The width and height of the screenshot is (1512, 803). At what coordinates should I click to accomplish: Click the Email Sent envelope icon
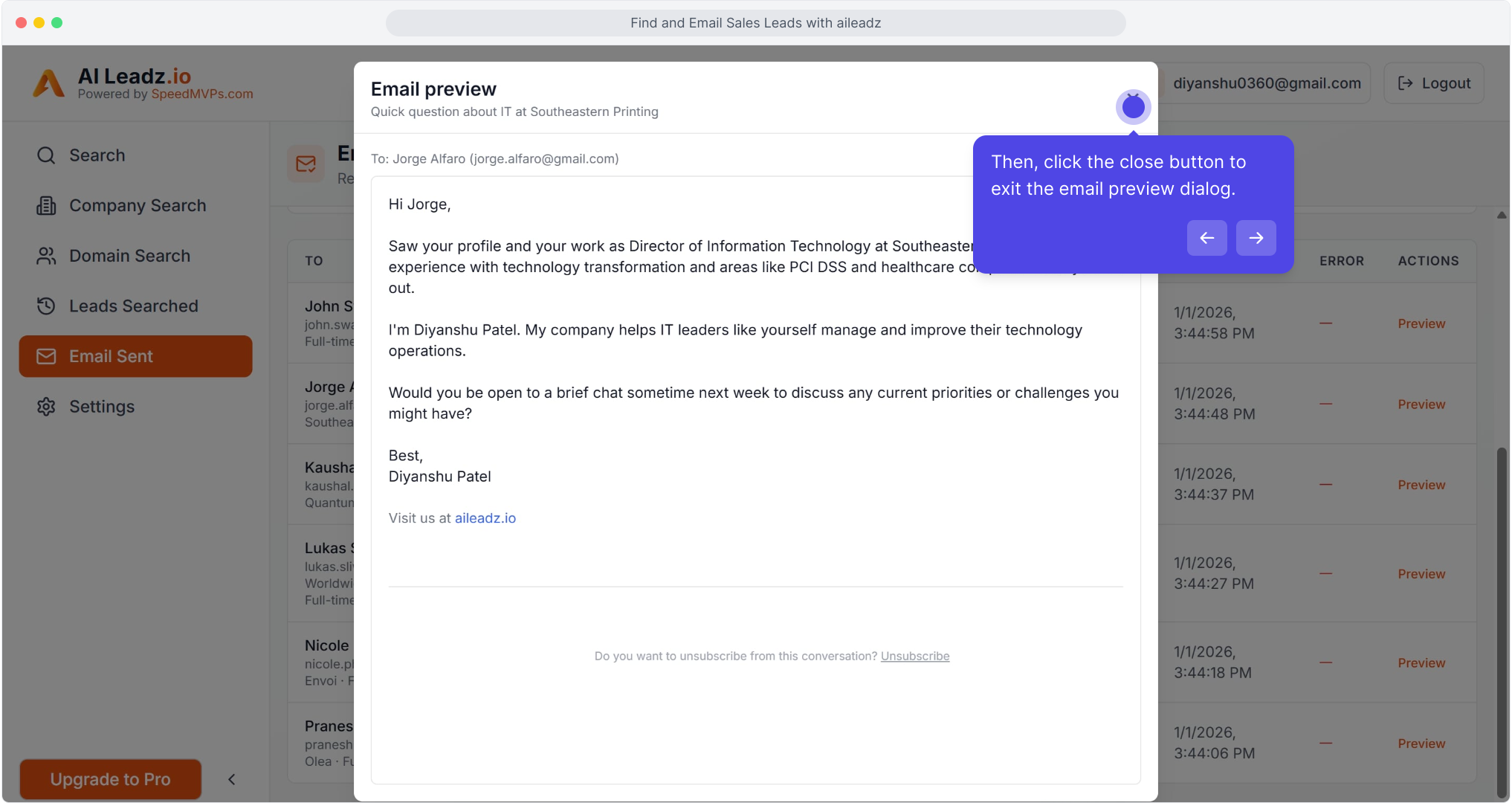pos(46,357)
